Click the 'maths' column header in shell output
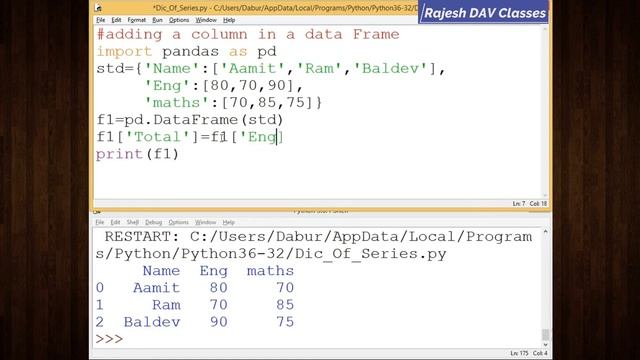The image size is (640, 360). 270,271
